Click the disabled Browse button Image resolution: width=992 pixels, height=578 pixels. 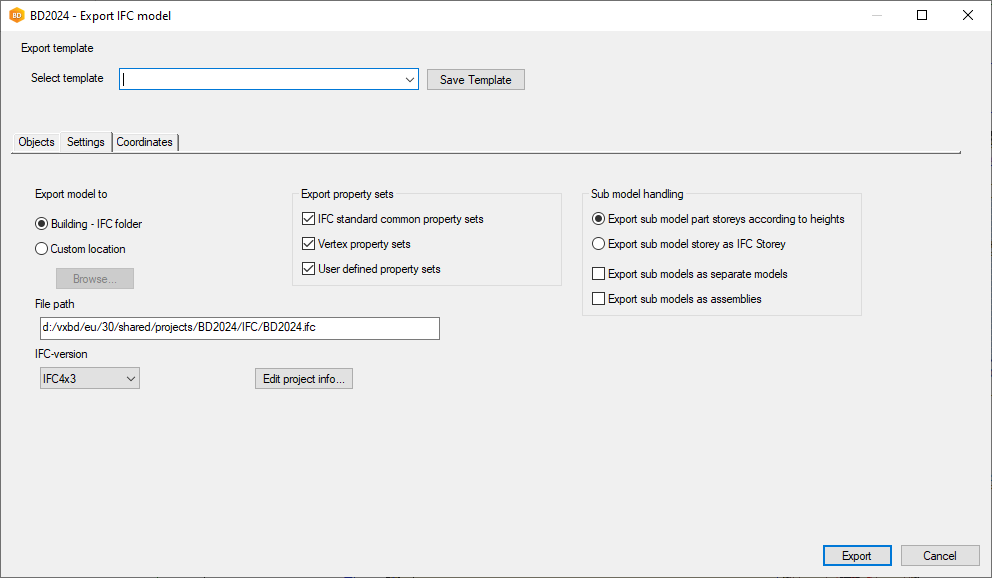pos(95,279)
